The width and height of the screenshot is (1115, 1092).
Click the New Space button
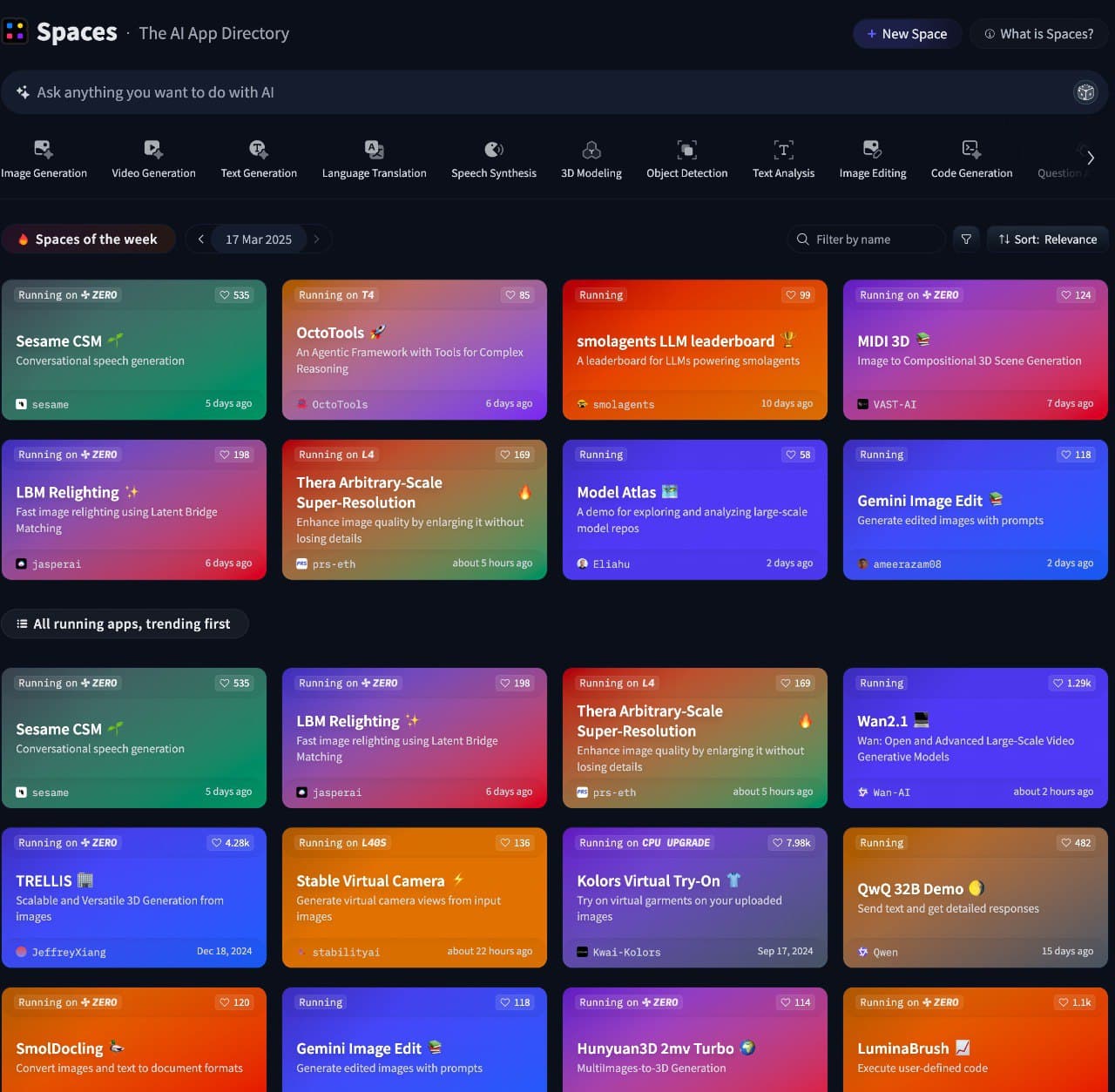[907, 34]
